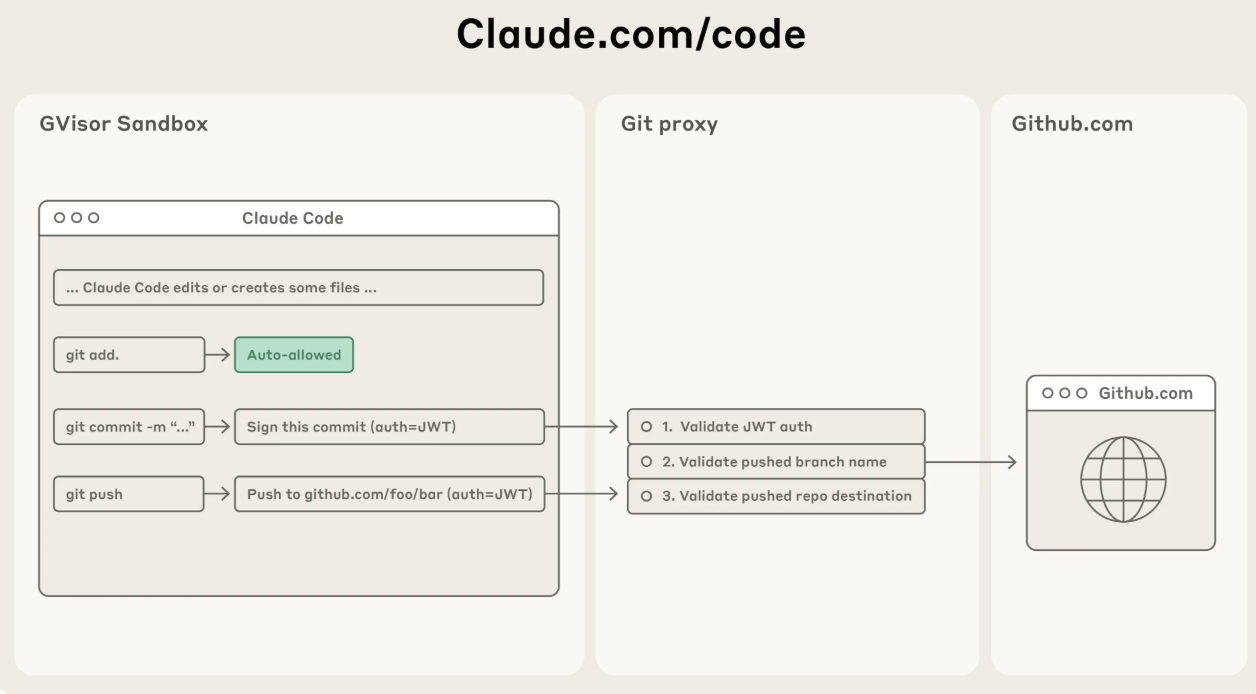Click the three circles in Github.com titlebar
Screen dimensions: 1256x694
coord(1065,393)
